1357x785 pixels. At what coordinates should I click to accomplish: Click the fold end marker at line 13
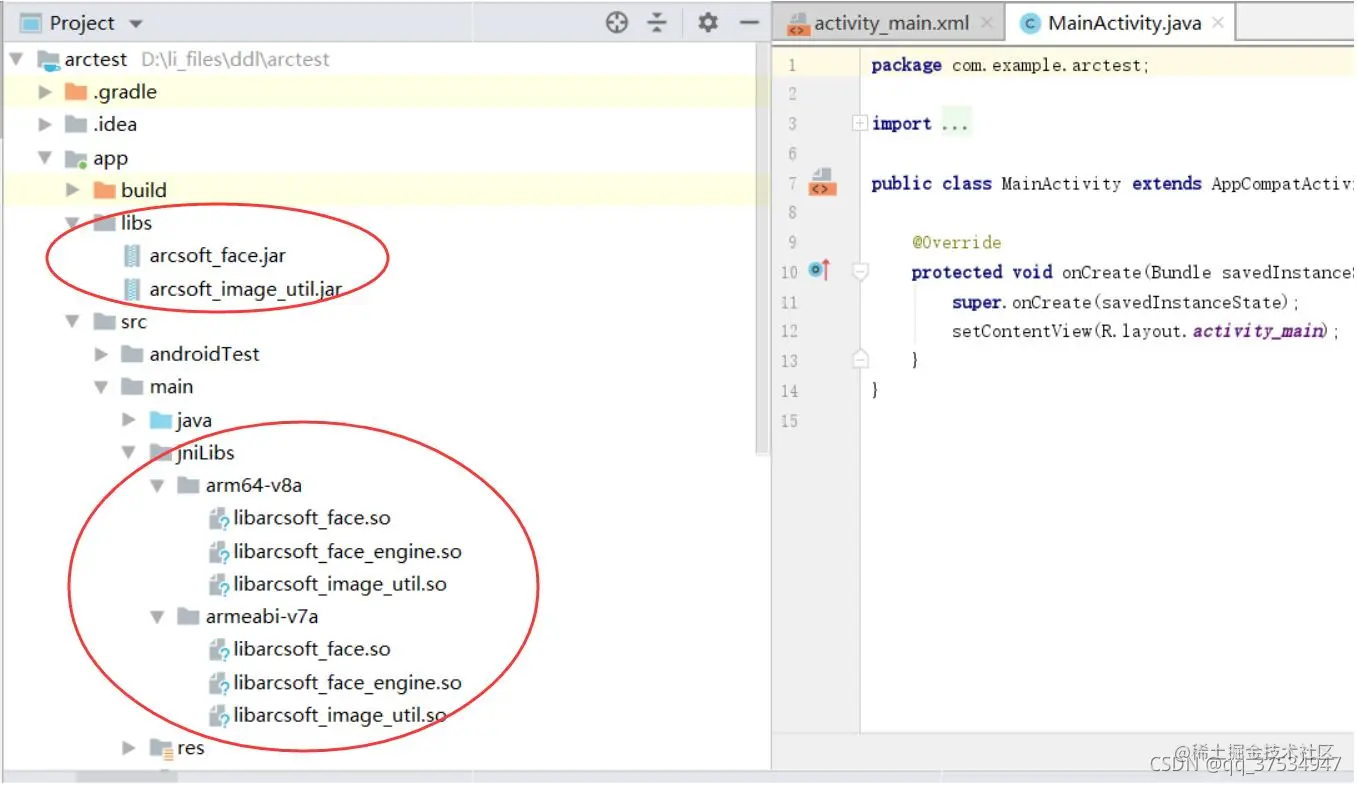tap(859, 359)
